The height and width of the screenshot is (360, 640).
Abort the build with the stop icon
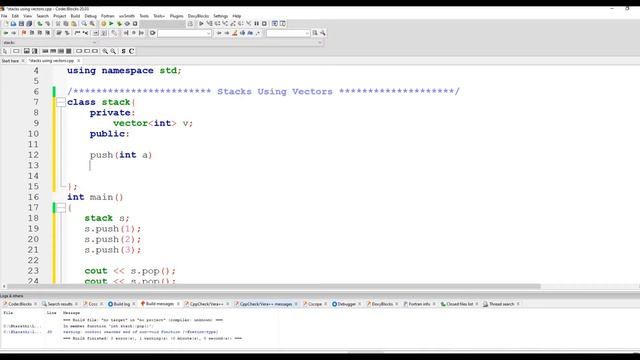pyautogui.click(x=135, y=24)
